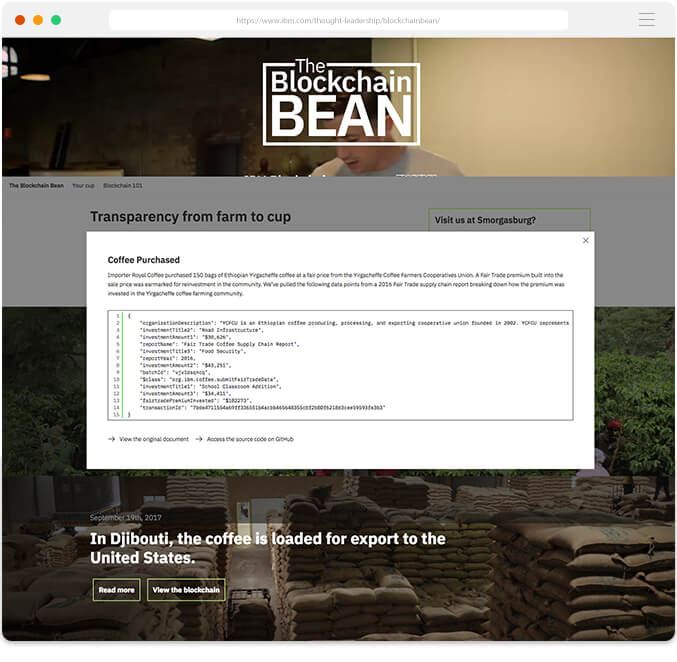This screenshot has height=662, width=677.
Task: Click the Transparency from farm to cup heading
Action: (190, 216)
